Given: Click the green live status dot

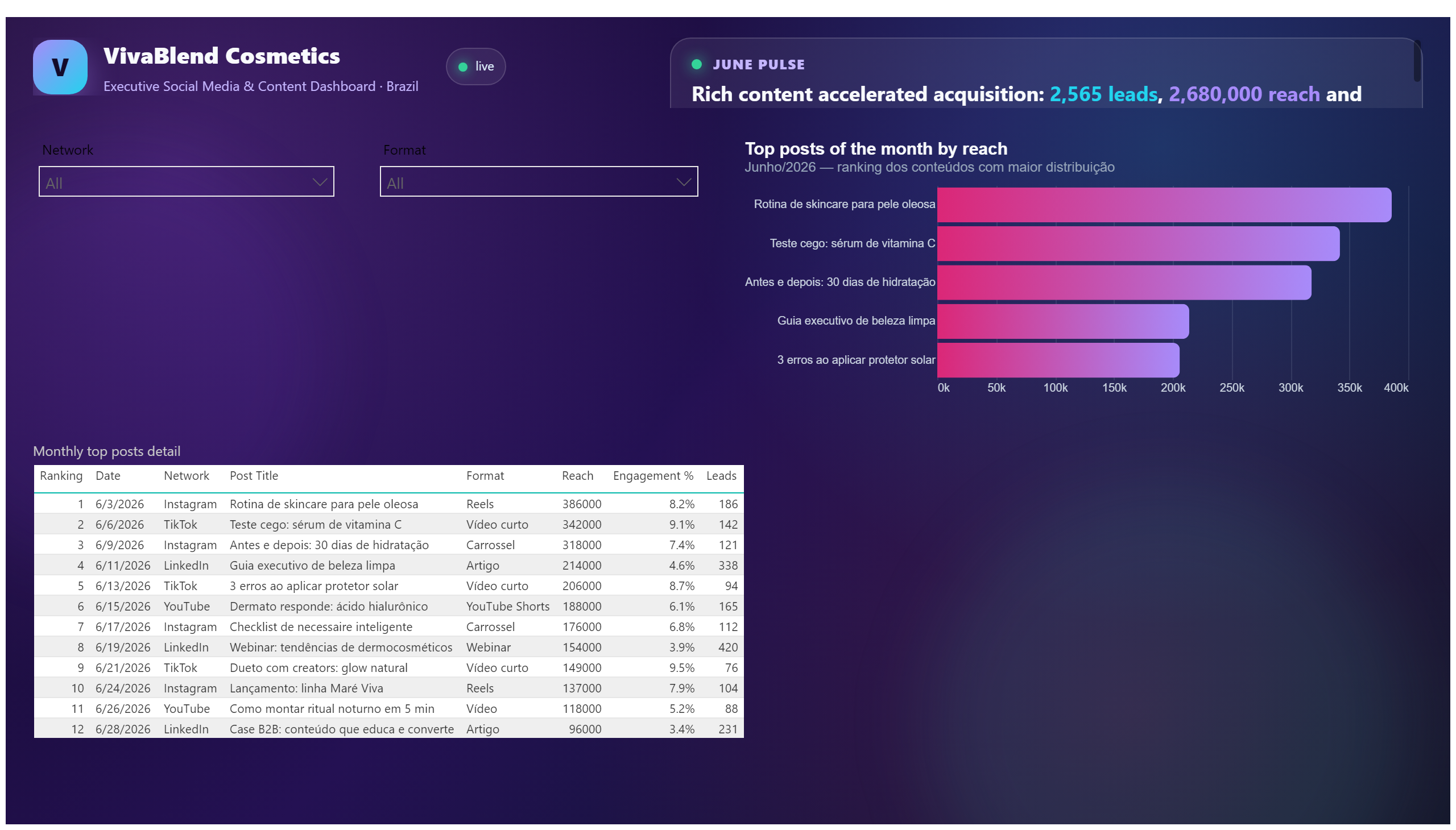Looking at the screenshot, I should [x=463, y=67].
